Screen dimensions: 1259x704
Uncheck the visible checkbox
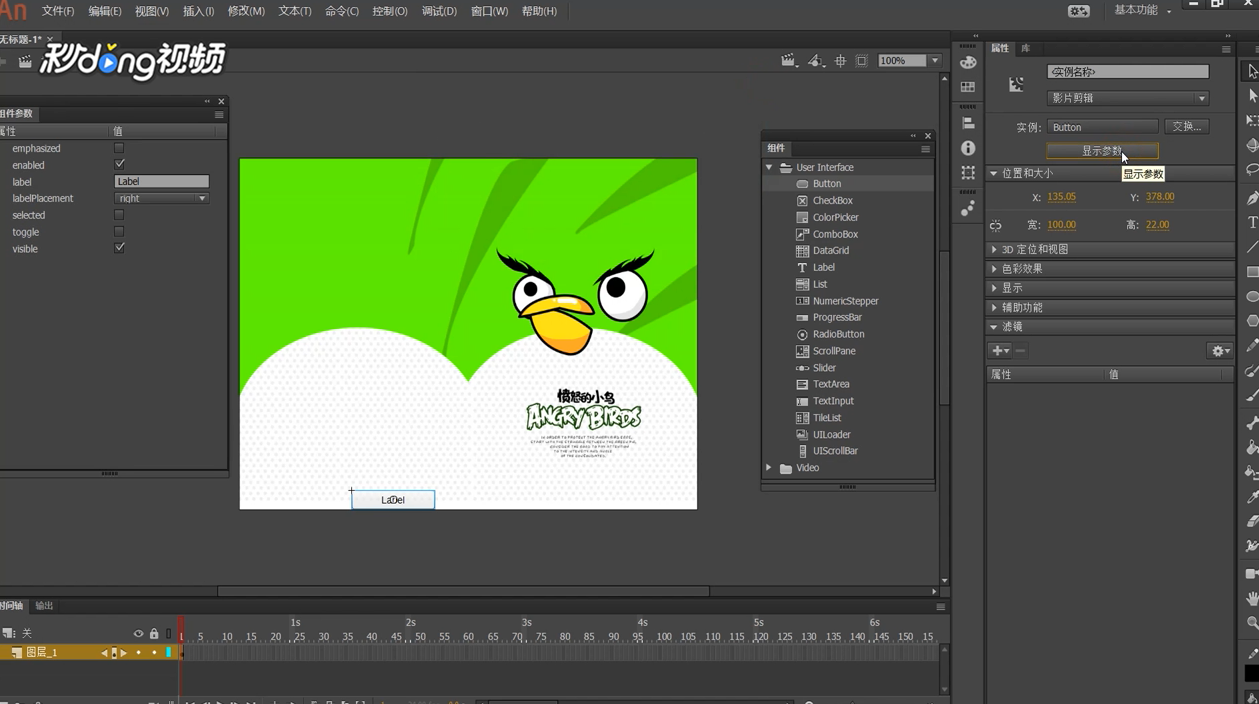[119, 248]
